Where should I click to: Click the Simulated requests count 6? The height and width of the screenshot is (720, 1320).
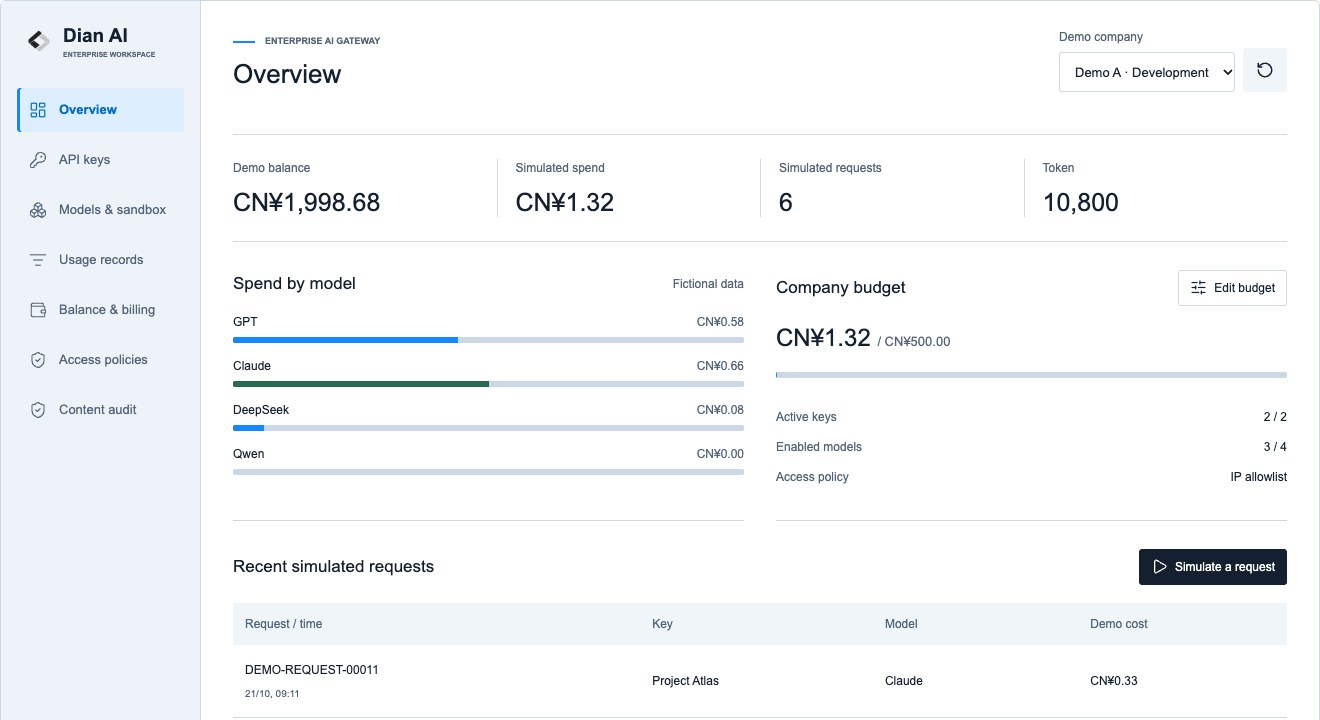[x=786, y=203]
